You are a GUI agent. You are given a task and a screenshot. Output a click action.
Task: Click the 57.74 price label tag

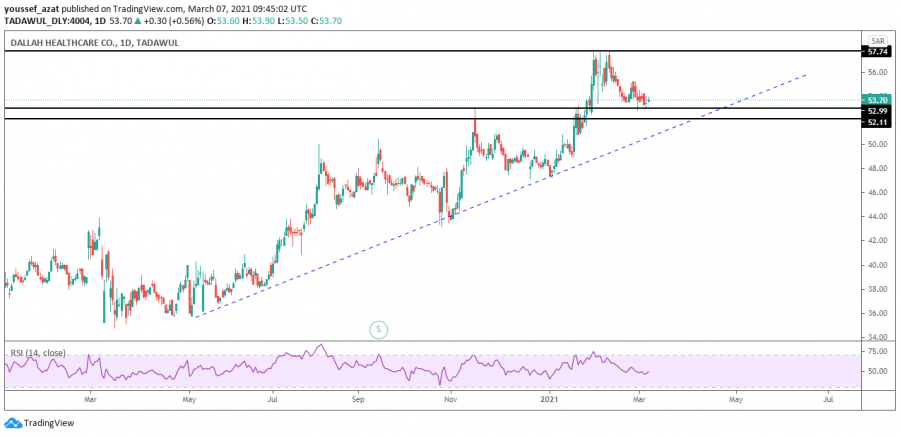tap(877, 50)
